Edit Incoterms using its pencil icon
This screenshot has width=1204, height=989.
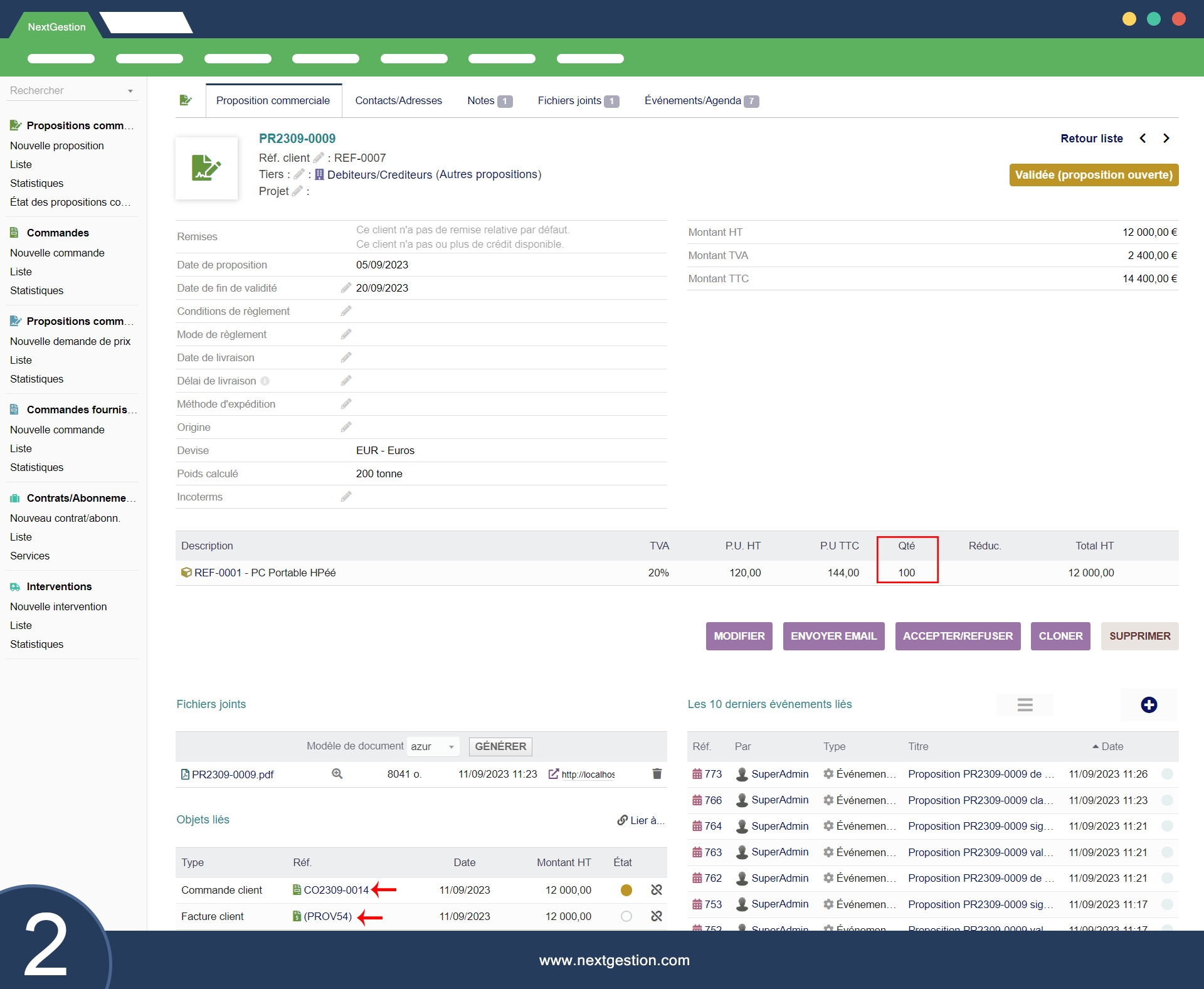346,497
